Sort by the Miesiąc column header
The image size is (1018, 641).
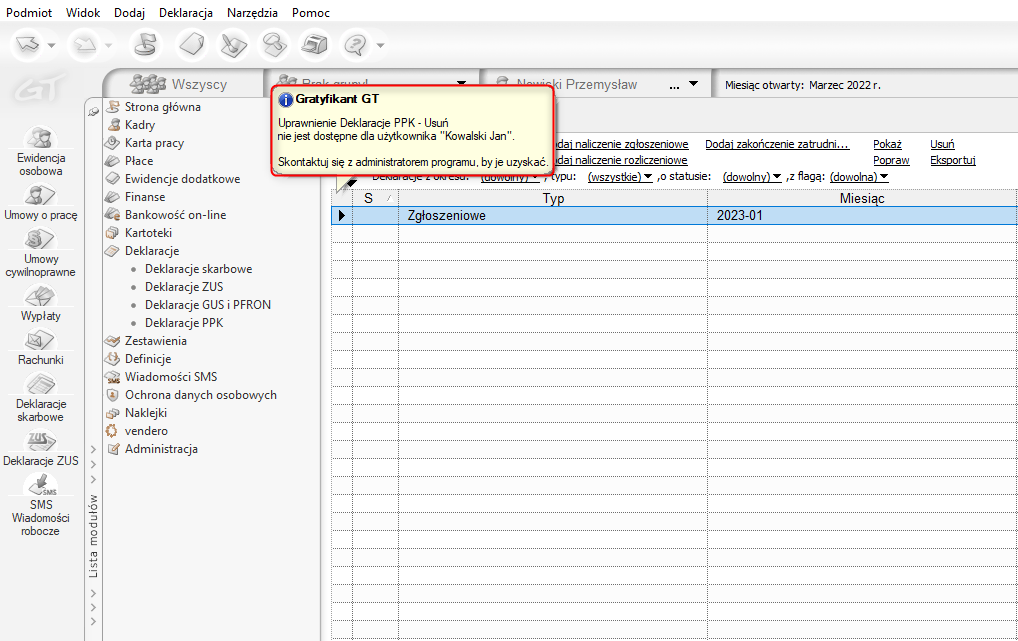coord(861,198)
